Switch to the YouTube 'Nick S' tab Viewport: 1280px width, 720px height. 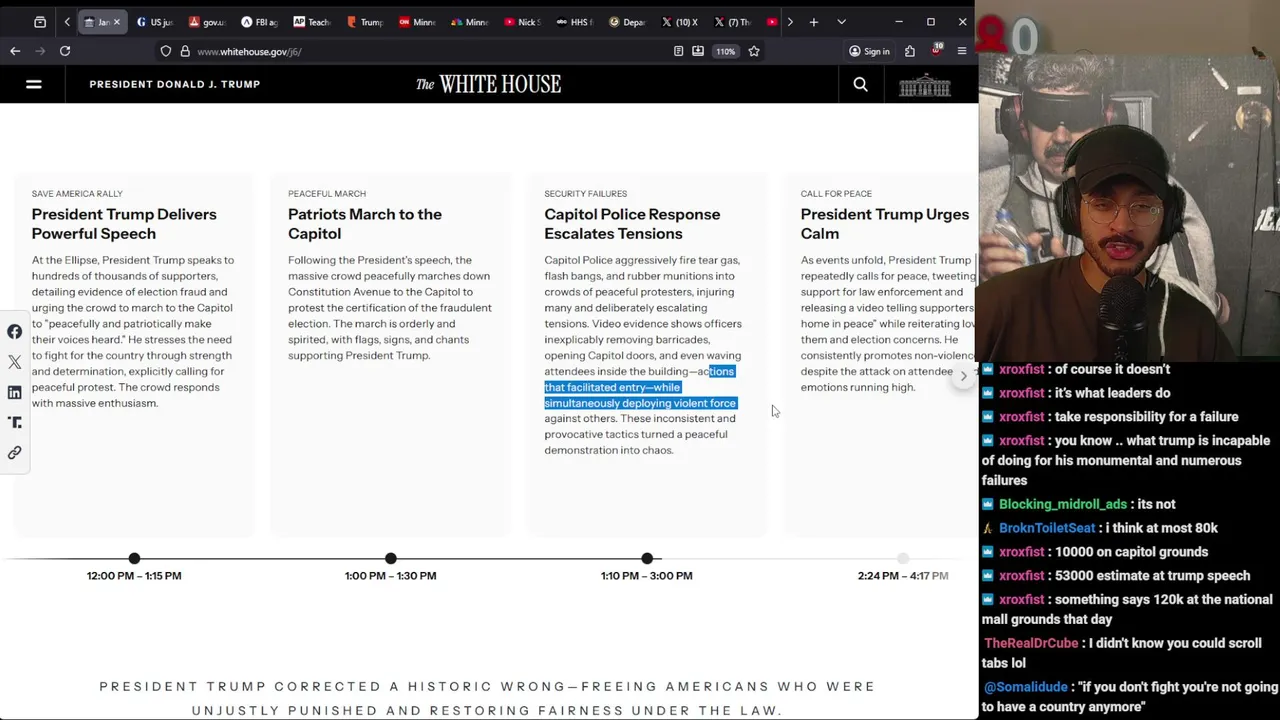[x=522, y=22]
